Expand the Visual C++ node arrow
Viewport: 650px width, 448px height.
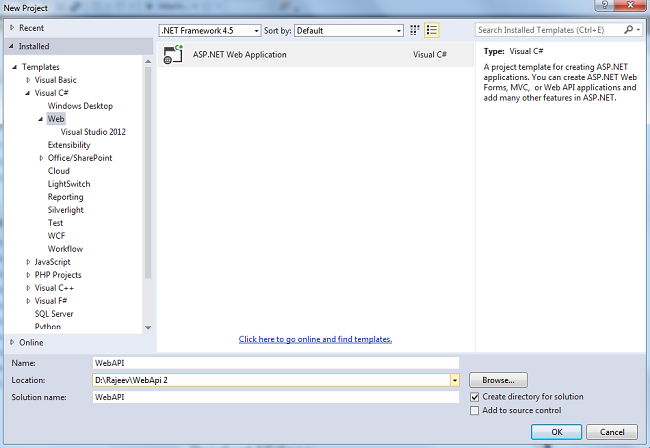pos(28,288)
